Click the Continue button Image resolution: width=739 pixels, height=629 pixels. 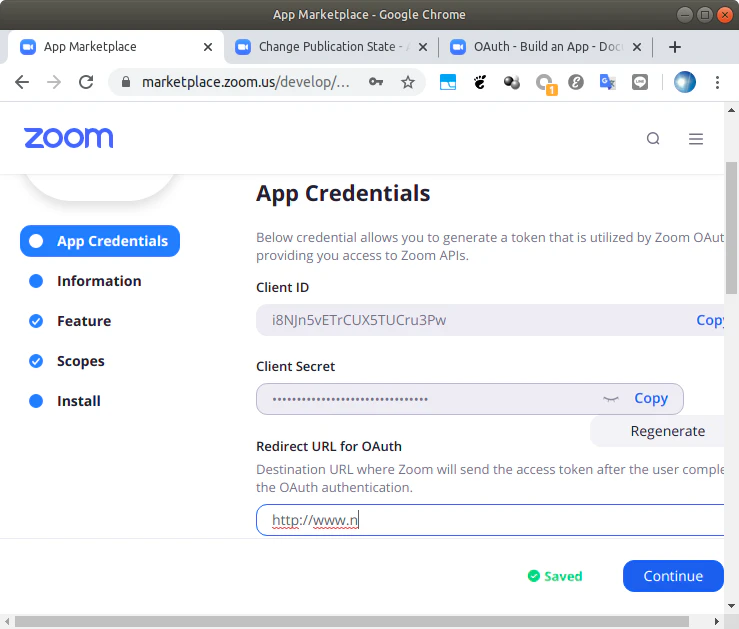point(673,576)
